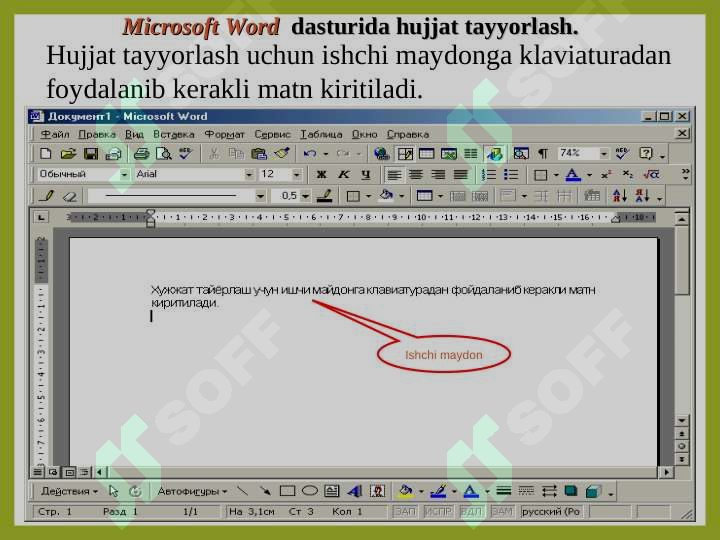Toggle the Drawing toolbar button
Image resolution: width=720 pixels, height=540 pixels.
point(495,153)
